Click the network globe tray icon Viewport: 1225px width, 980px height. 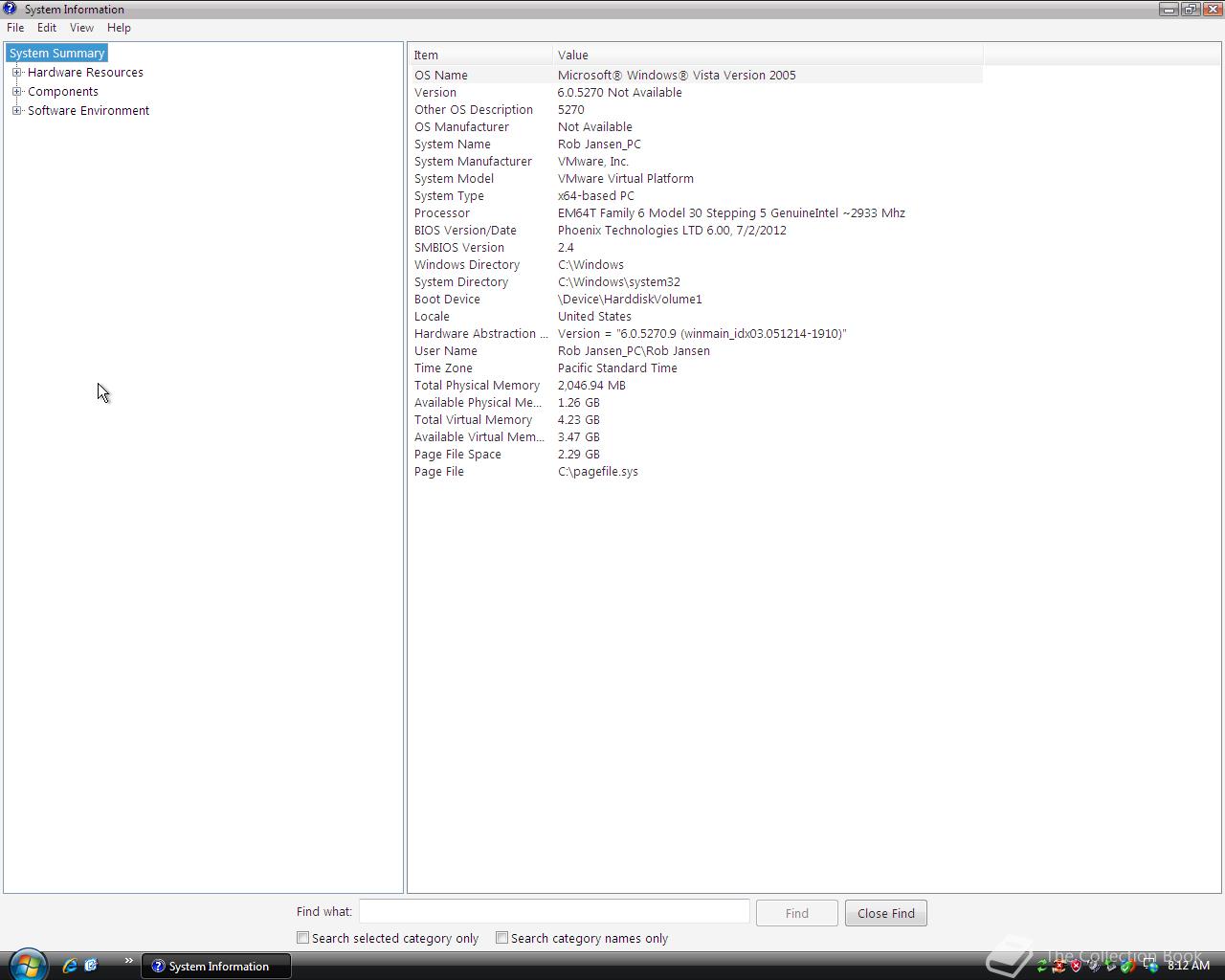point(1149,966)
